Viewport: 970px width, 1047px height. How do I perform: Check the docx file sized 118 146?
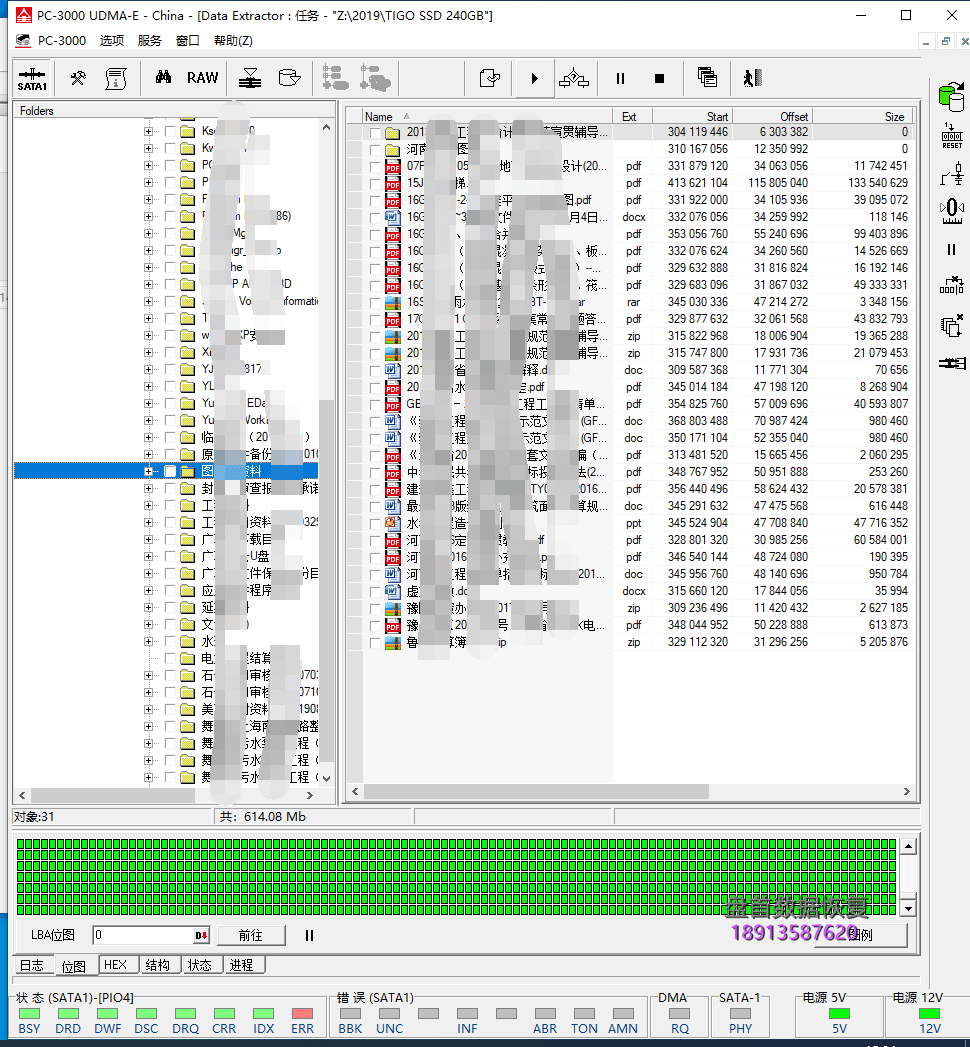[x=375, y=218]
